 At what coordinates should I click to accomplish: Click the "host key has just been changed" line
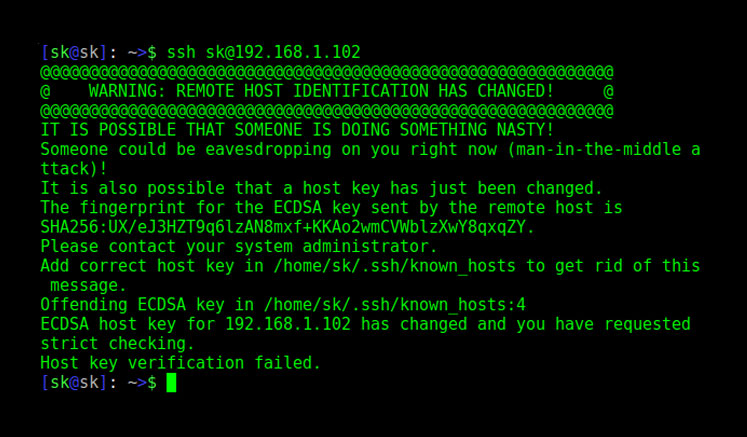pyautogui.click(x=321, y=188)
